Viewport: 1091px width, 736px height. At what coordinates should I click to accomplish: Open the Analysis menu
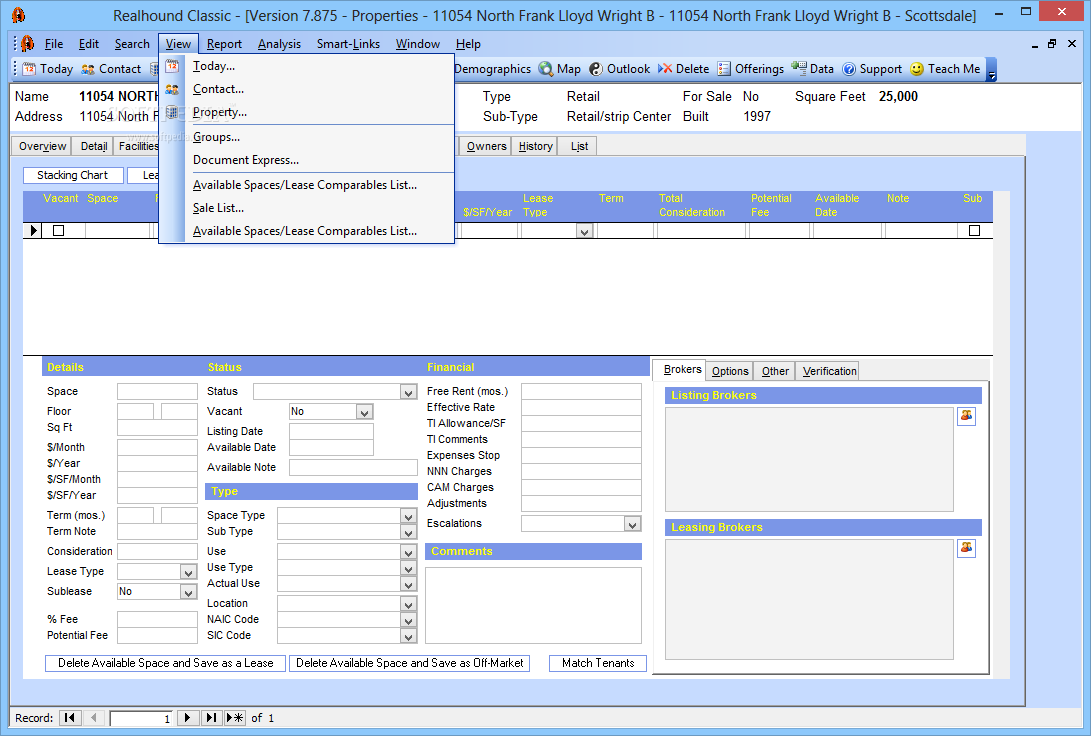pos(279,44)
